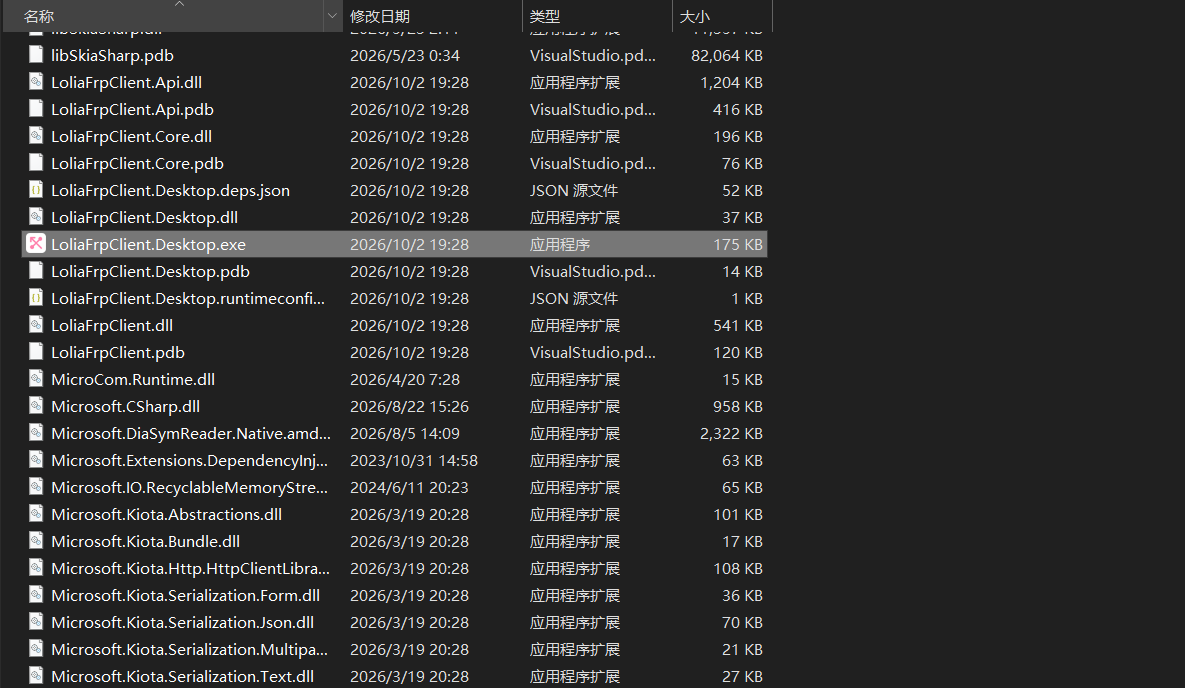
Task: Select the file name Microsoft.CSharp.dll
Action: [x=125, y=407]
